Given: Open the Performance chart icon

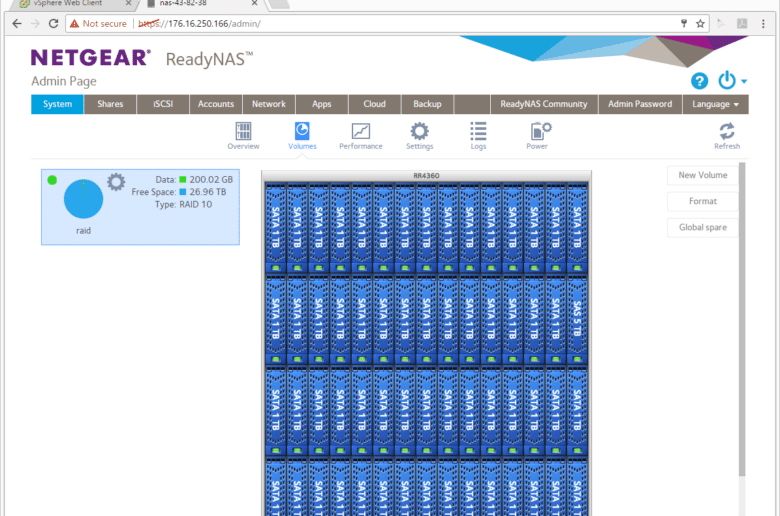Looking at the screenshot, I should pyautogui.click(x=361, y=131).
